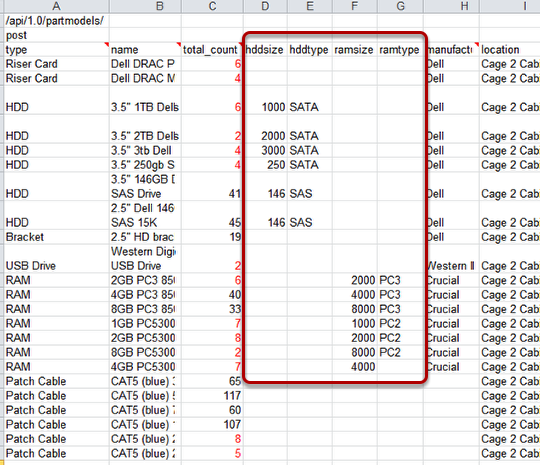Image resolution: width=540 pixels, height=465 pixels.
Task: Select the 'ramtype' header cell
Action: tap(401, 50)
